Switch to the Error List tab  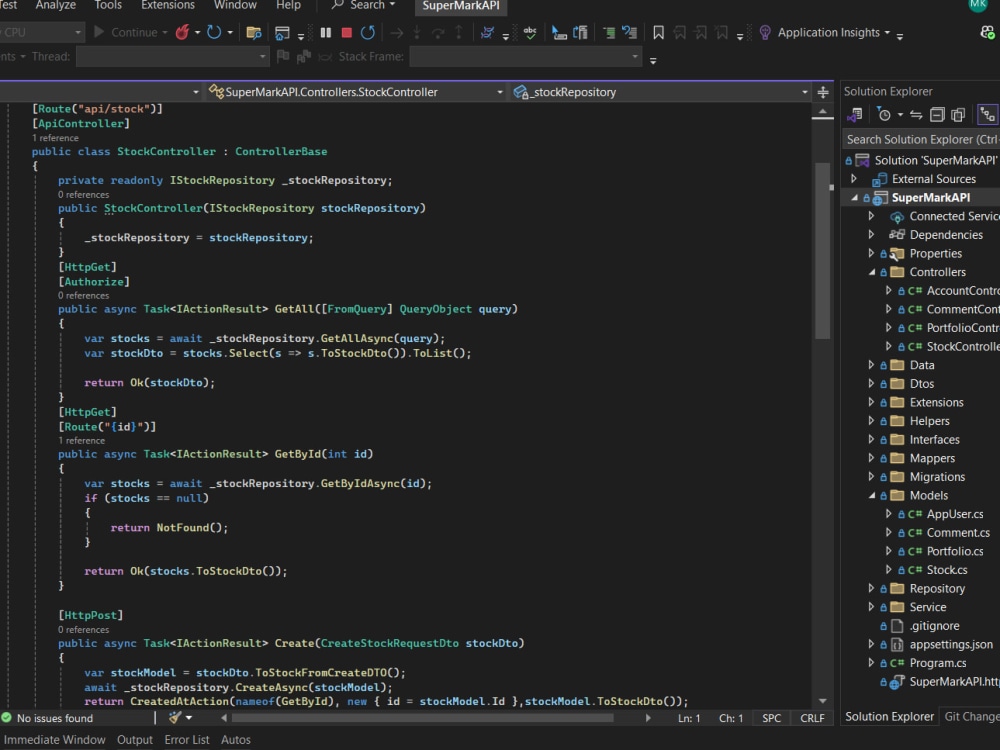(186, 740)
